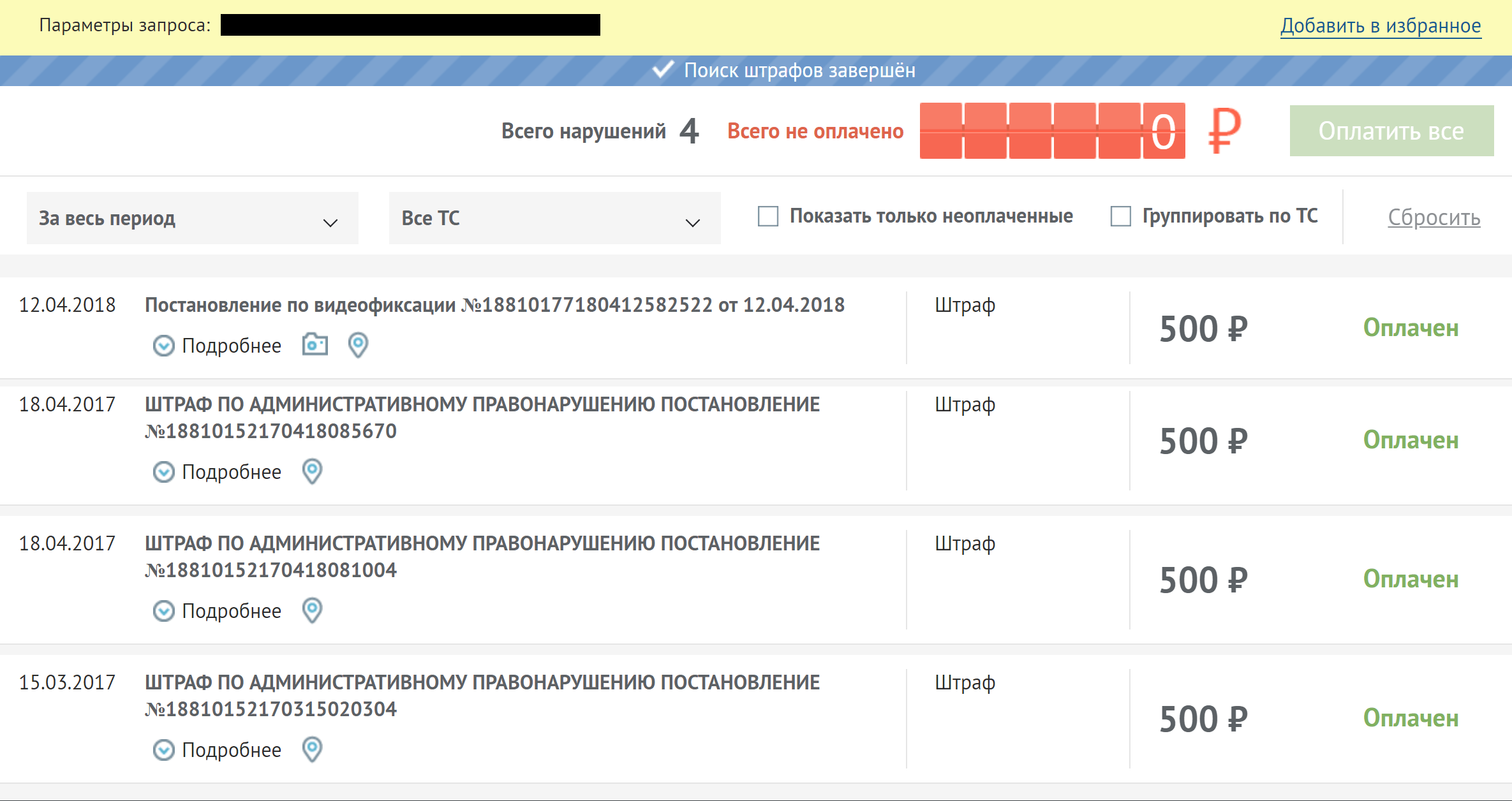Click the date 15.03.2017
Screen dimensions: 1512x801
click(x=67, y=682)
